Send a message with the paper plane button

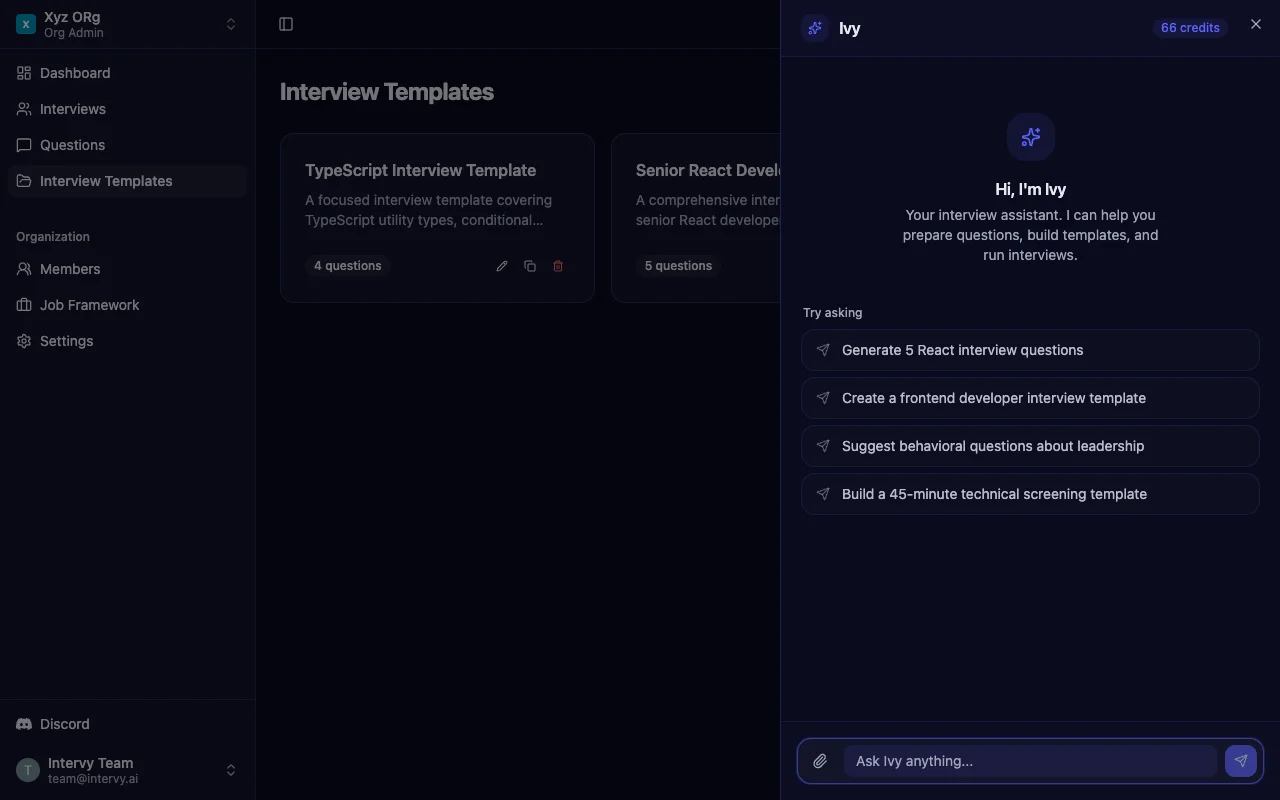point(1240,761)
